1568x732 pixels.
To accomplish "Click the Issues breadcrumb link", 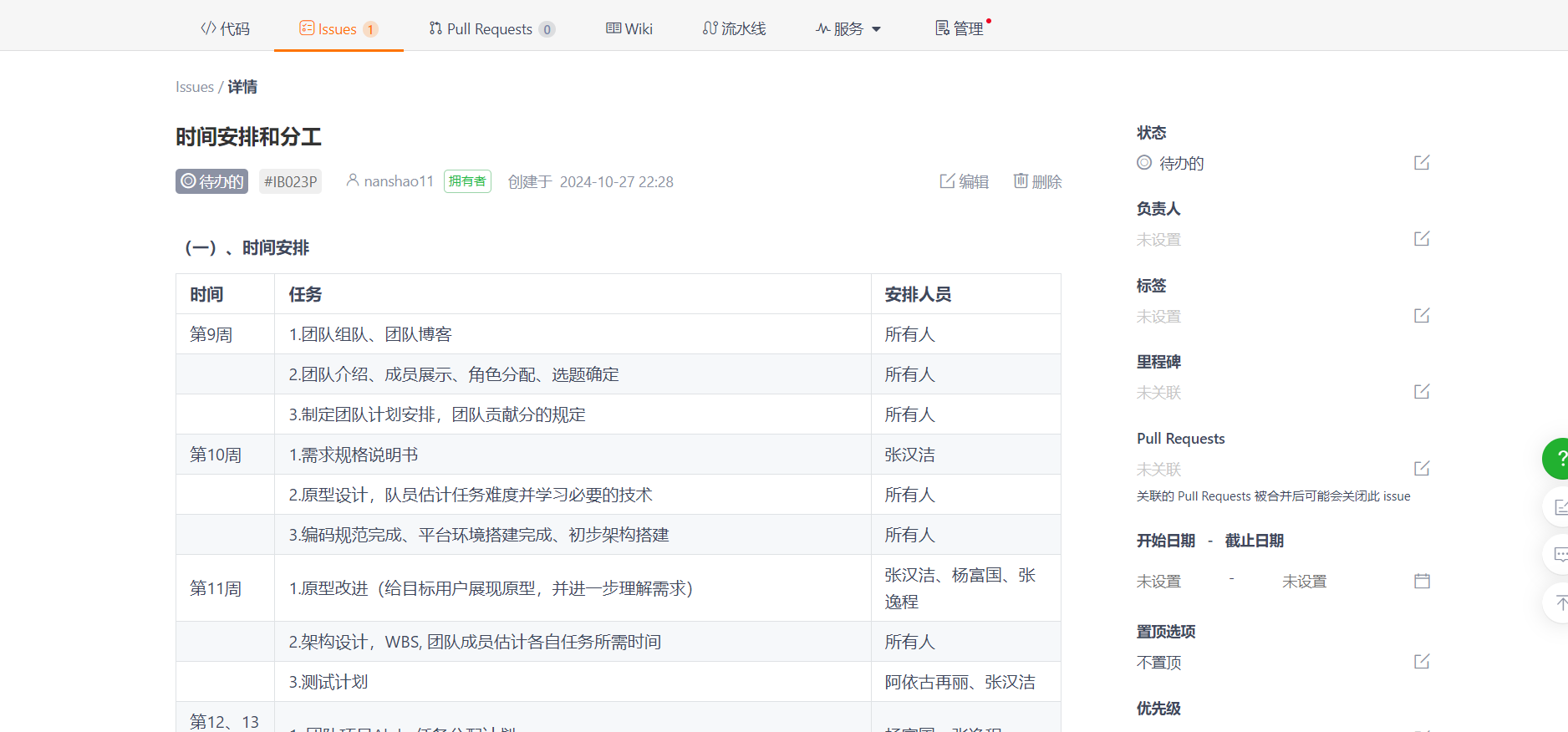I will pos(195,87).
